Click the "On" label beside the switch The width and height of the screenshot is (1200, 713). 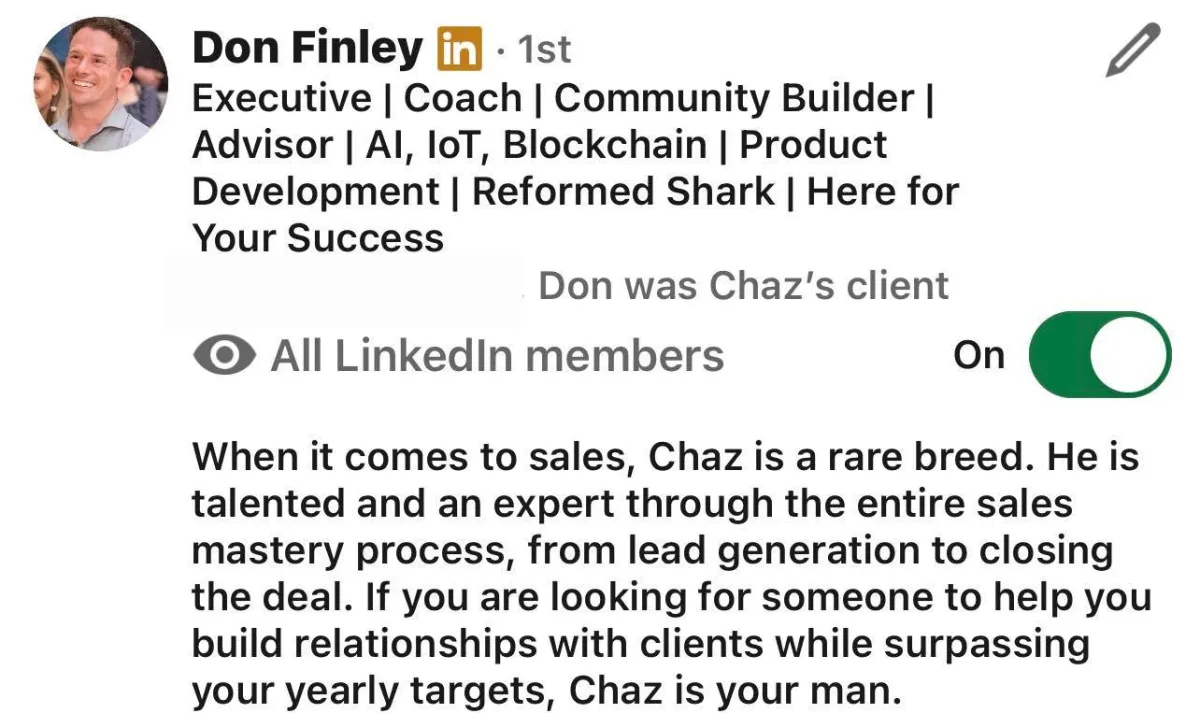(x=978, y=355)
